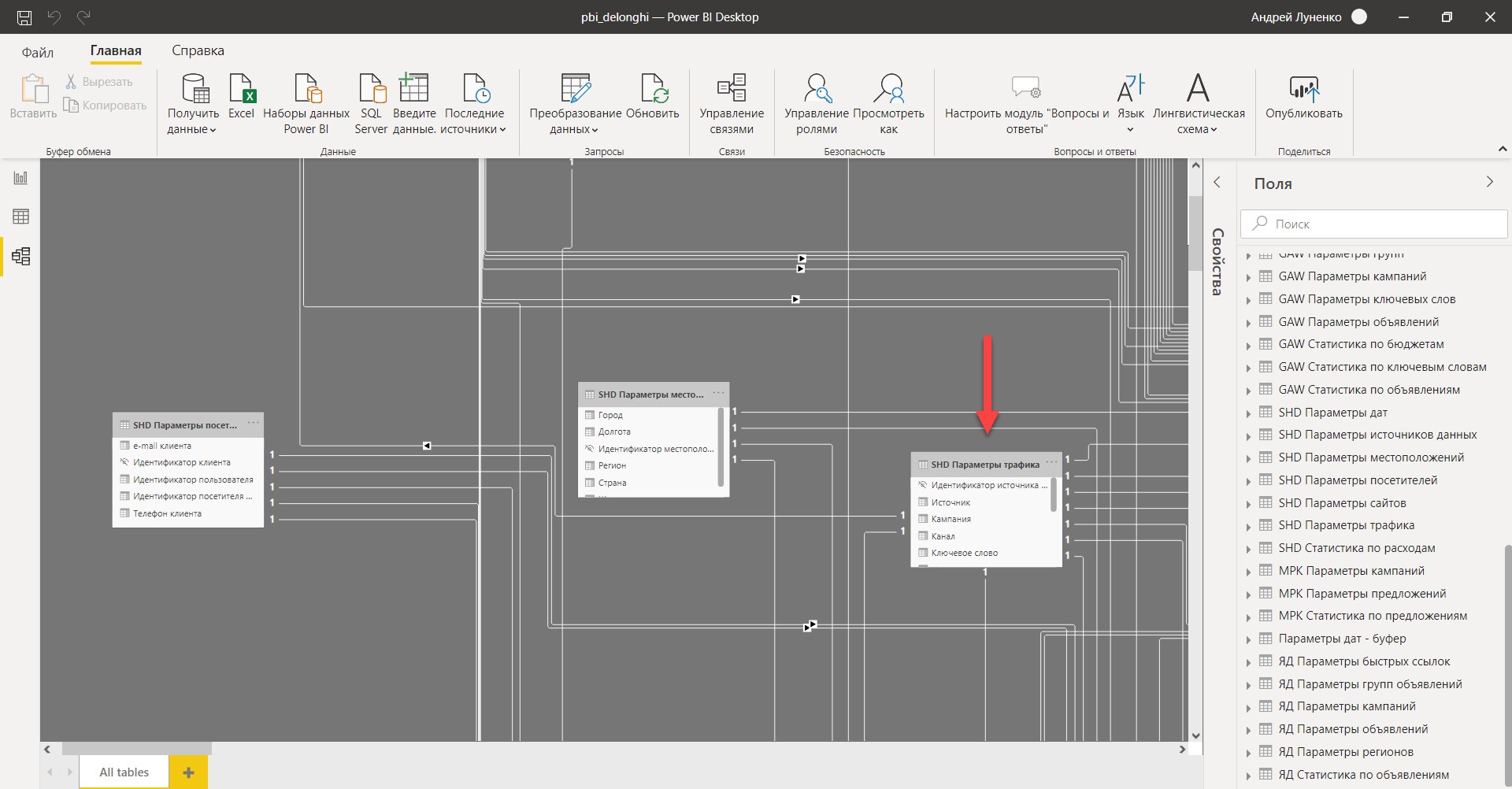Select ЯД Статистика по объявлениям in fields

[x=1363, y=775]
